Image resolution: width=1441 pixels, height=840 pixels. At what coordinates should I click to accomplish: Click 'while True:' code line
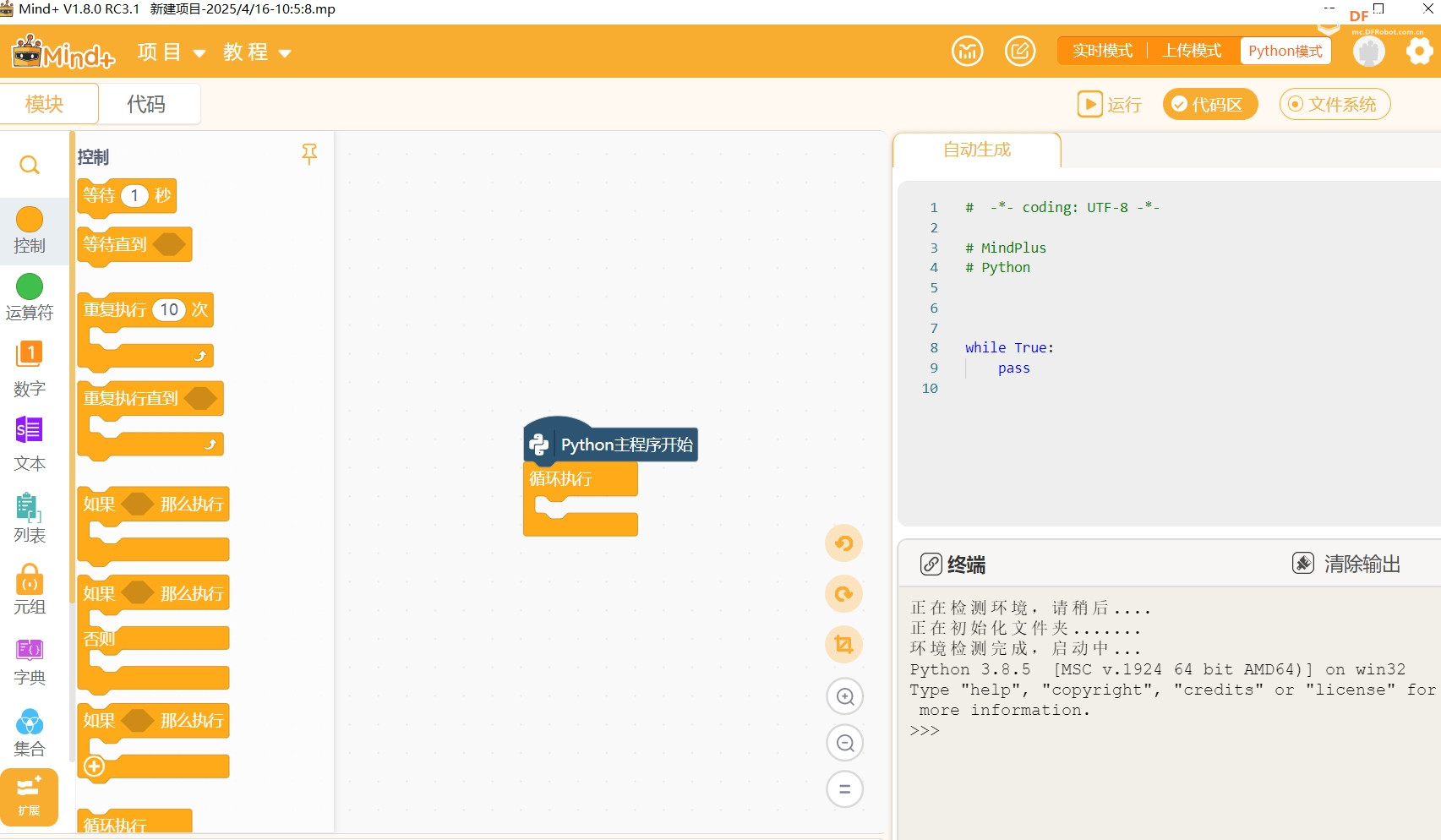[x=1009, y=348]
